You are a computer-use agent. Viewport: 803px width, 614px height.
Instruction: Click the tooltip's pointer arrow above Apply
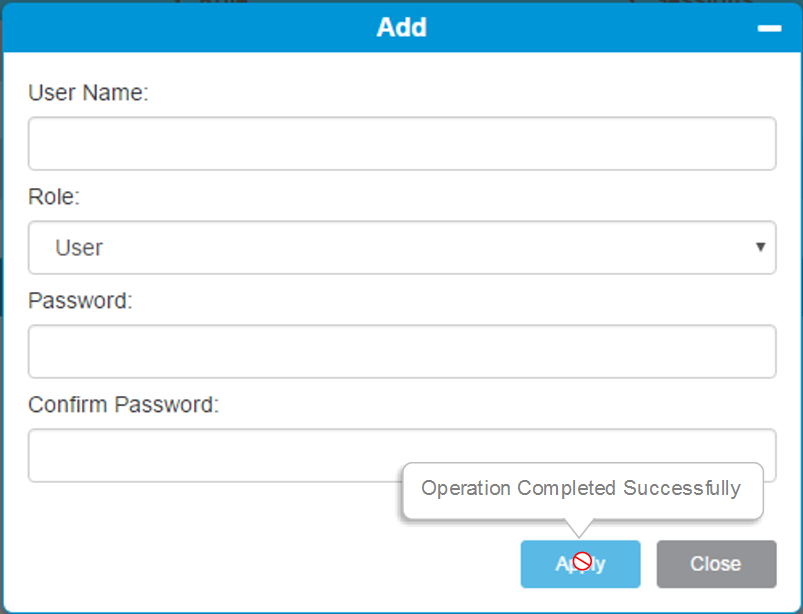point(579,527)
